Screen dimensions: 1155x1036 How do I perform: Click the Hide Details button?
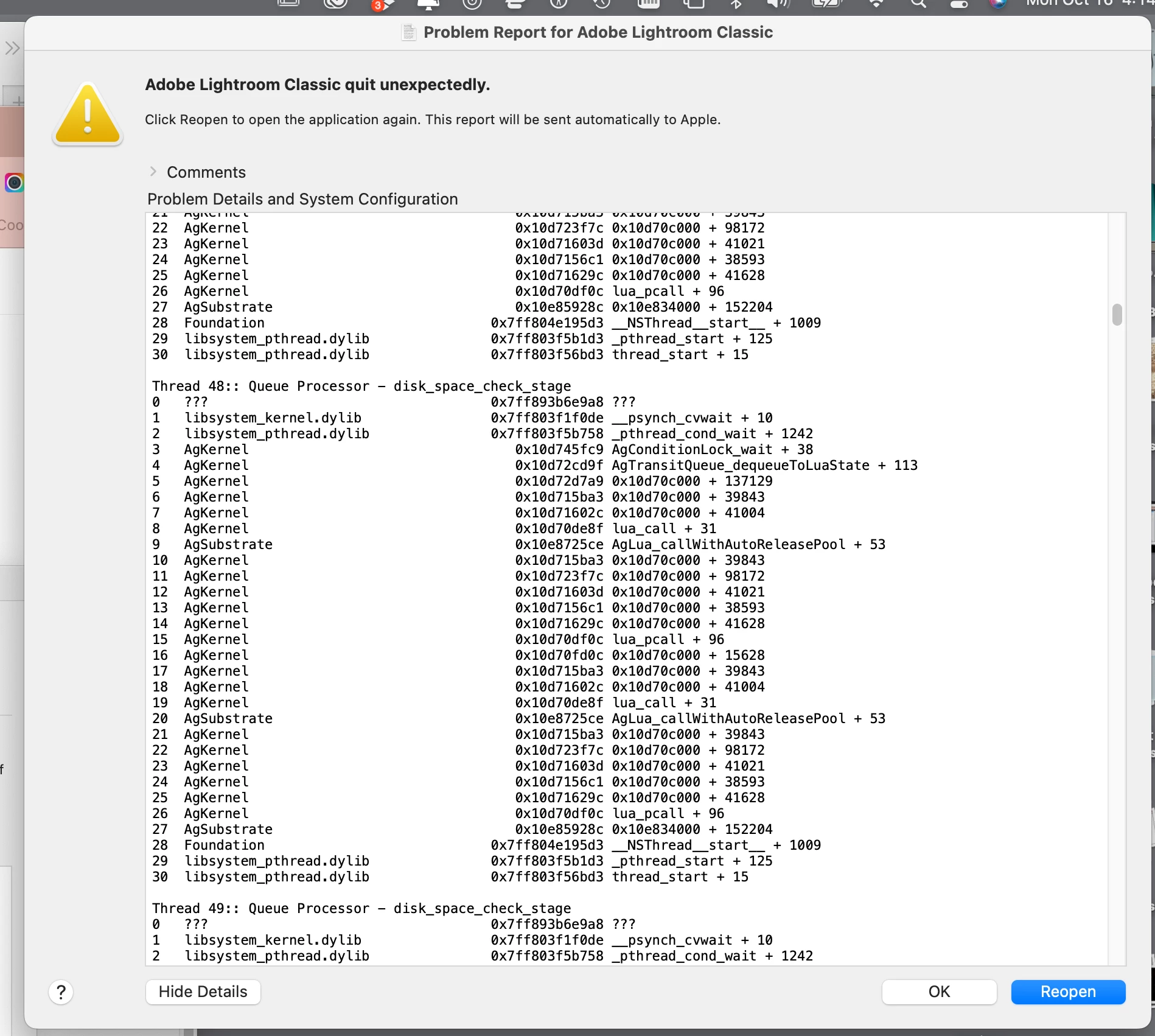(x=203, y=992)
